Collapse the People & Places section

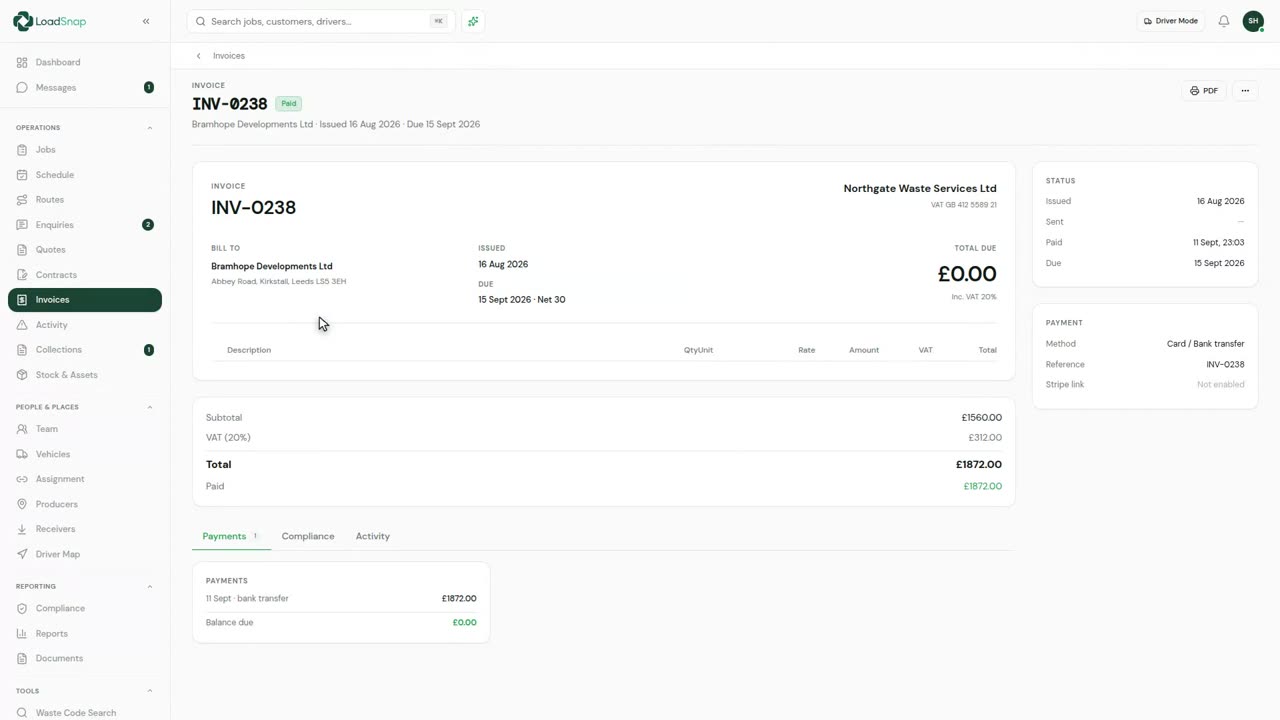(150, 407)
